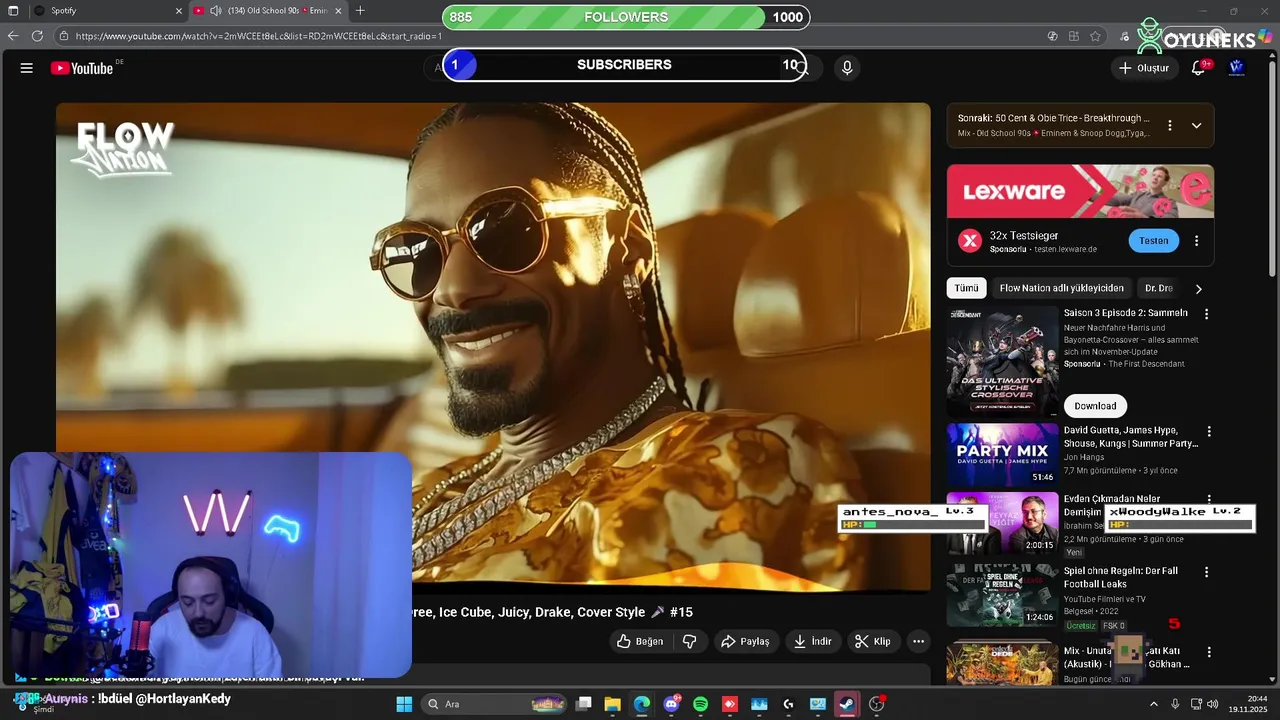The height and width of the screenshot is (720, 1280).
Task: Click the YouTube address bar URL
Action: (x=258, y=36)
